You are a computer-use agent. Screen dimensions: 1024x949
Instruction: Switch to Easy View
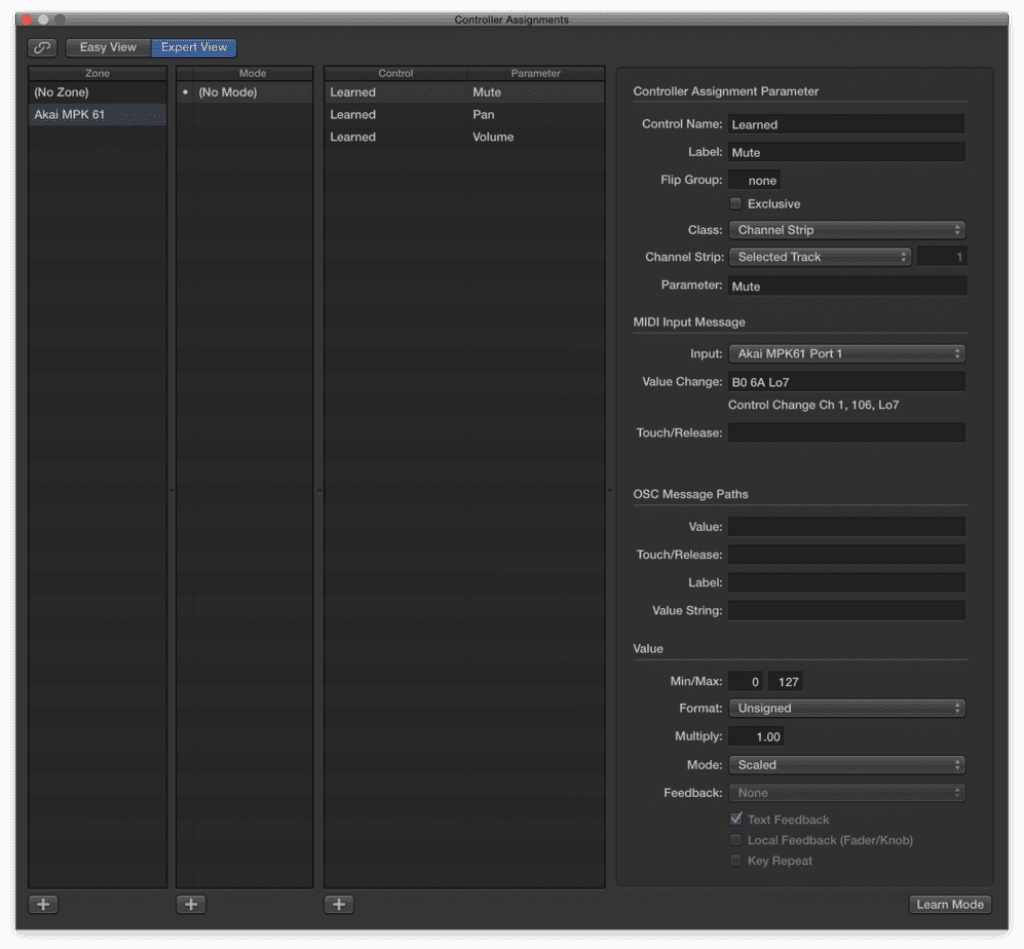point(107,47)
